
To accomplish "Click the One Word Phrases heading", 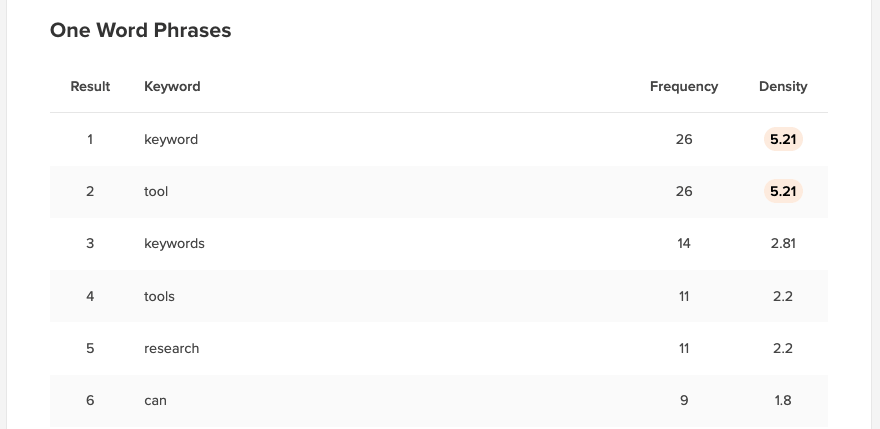I will (x=140, y=30).
